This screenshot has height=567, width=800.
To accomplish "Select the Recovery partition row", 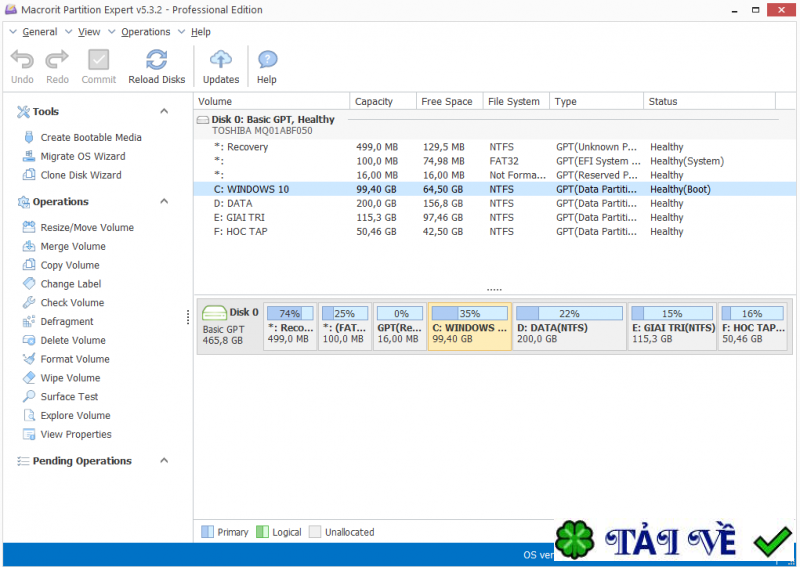I will [494, 147].
